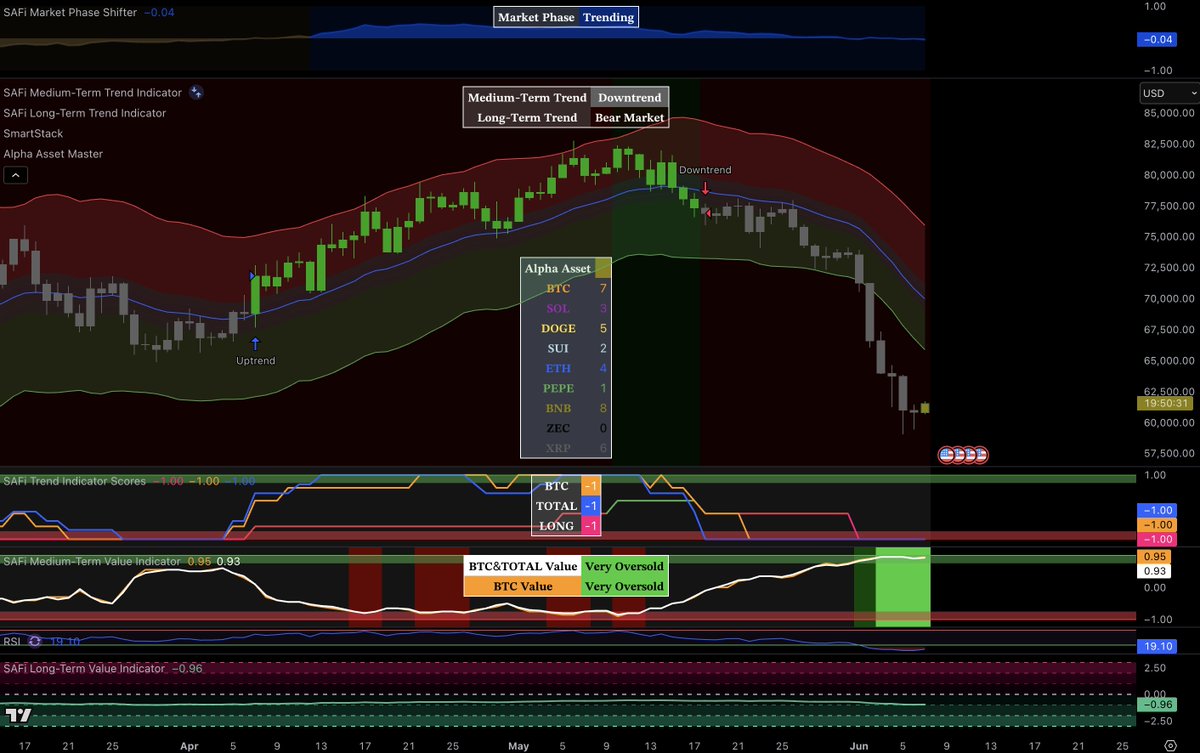This screenshot has height=753, width=1200.
Task: Select the SAFi Long-Term Trend Indicator legend
Action: 85,113
